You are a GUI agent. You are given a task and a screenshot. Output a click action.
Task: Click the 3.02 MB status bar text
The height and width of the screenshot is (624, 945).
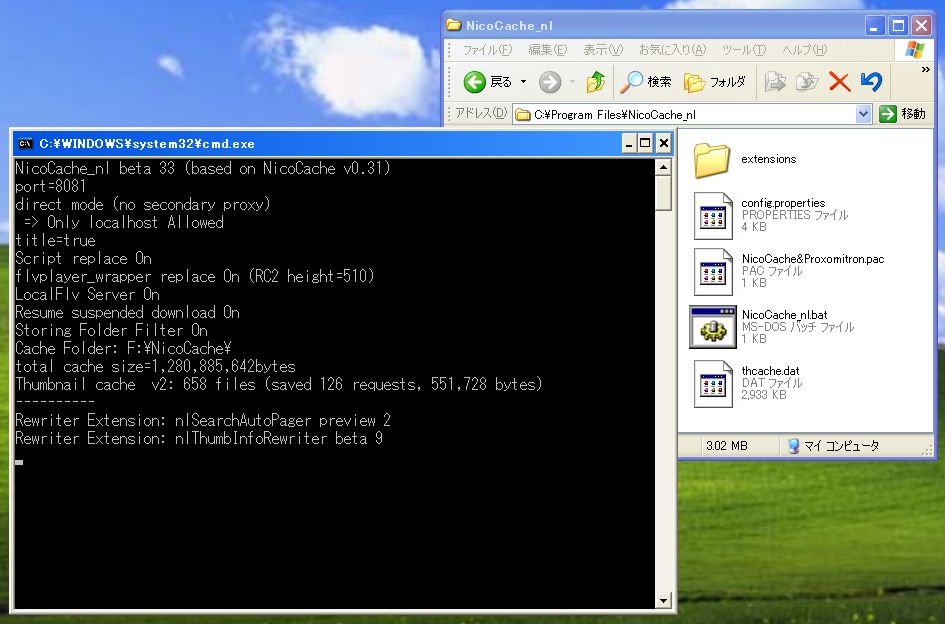click(x=726, y=446)
